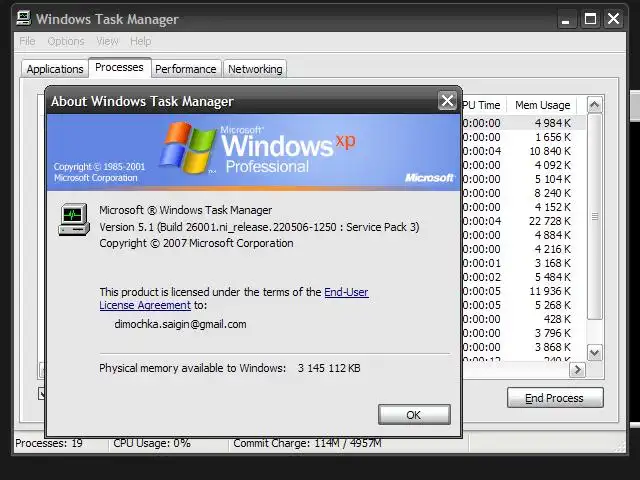Click the Windows XP flag logo
This screenshot has height=480, width=640.
point(188,148)
